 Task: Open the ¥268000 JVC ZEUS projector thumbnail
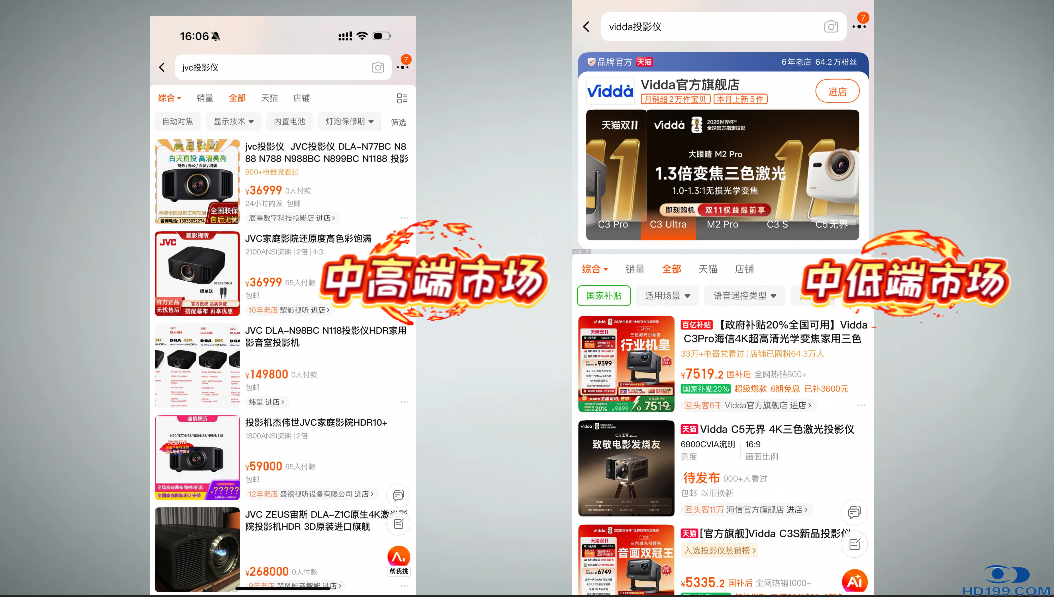pos(197,549)
